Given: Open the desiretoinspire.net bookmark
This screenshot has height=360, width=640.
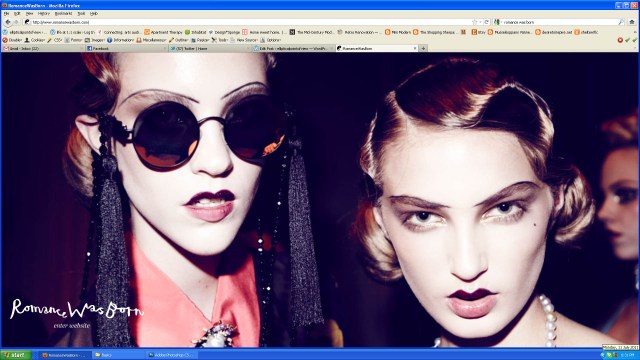Looking at the screenshot, I should pyautogui.click(x=554, y=32).
